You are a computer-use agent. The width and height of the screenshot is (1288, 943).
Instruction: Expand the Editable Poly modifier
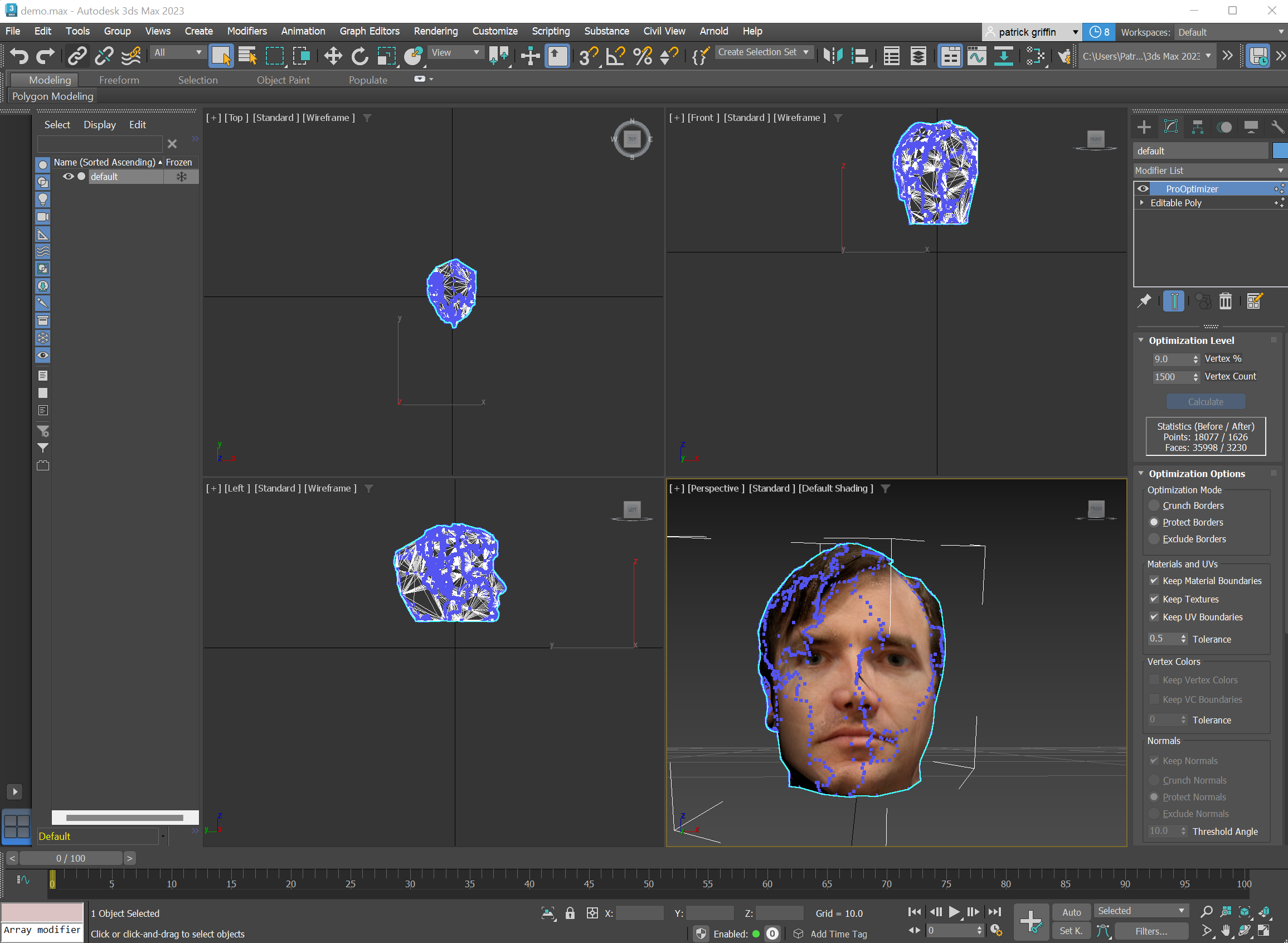1141,203
